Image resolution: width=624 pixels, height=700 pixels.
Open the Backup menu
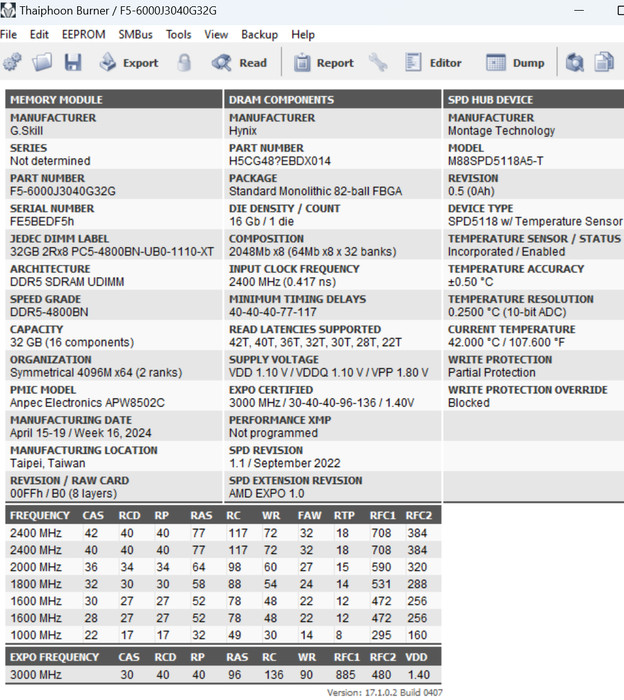(259, 34)
